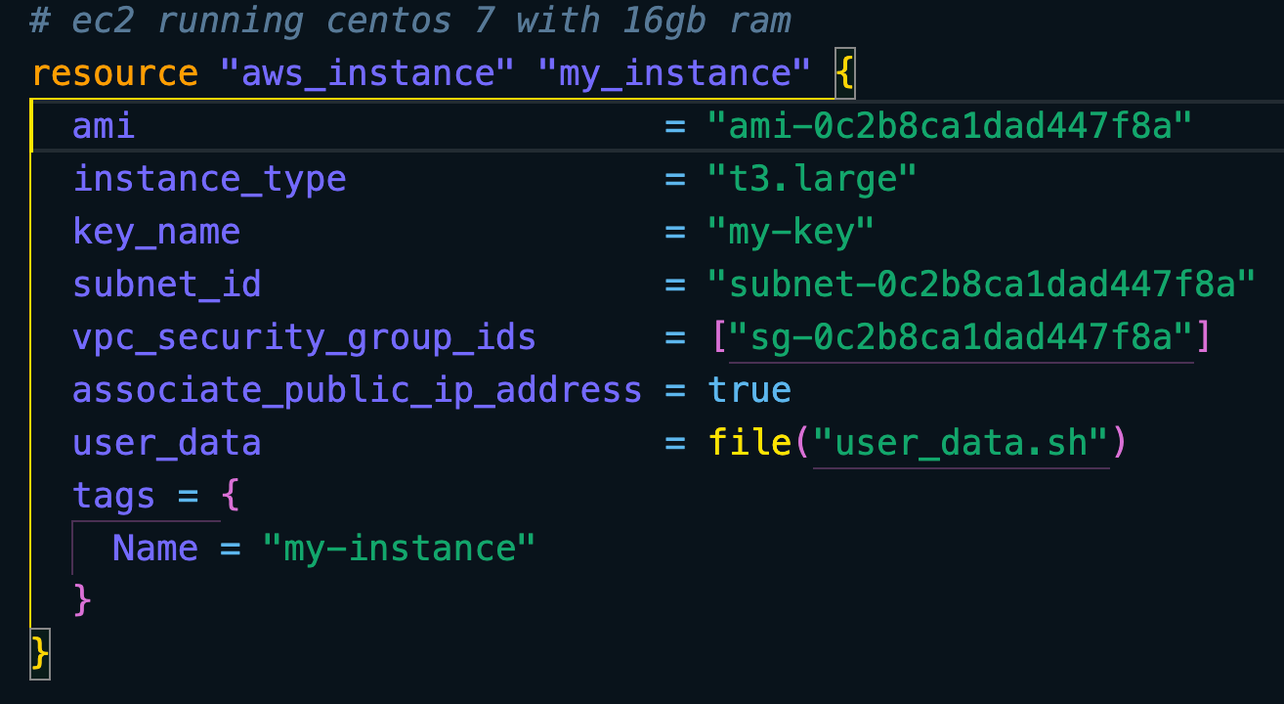This screenshot has width=1284, height=704.
Task: Click the associate_public_ip_address attribute
Action: tap(356, 390)
